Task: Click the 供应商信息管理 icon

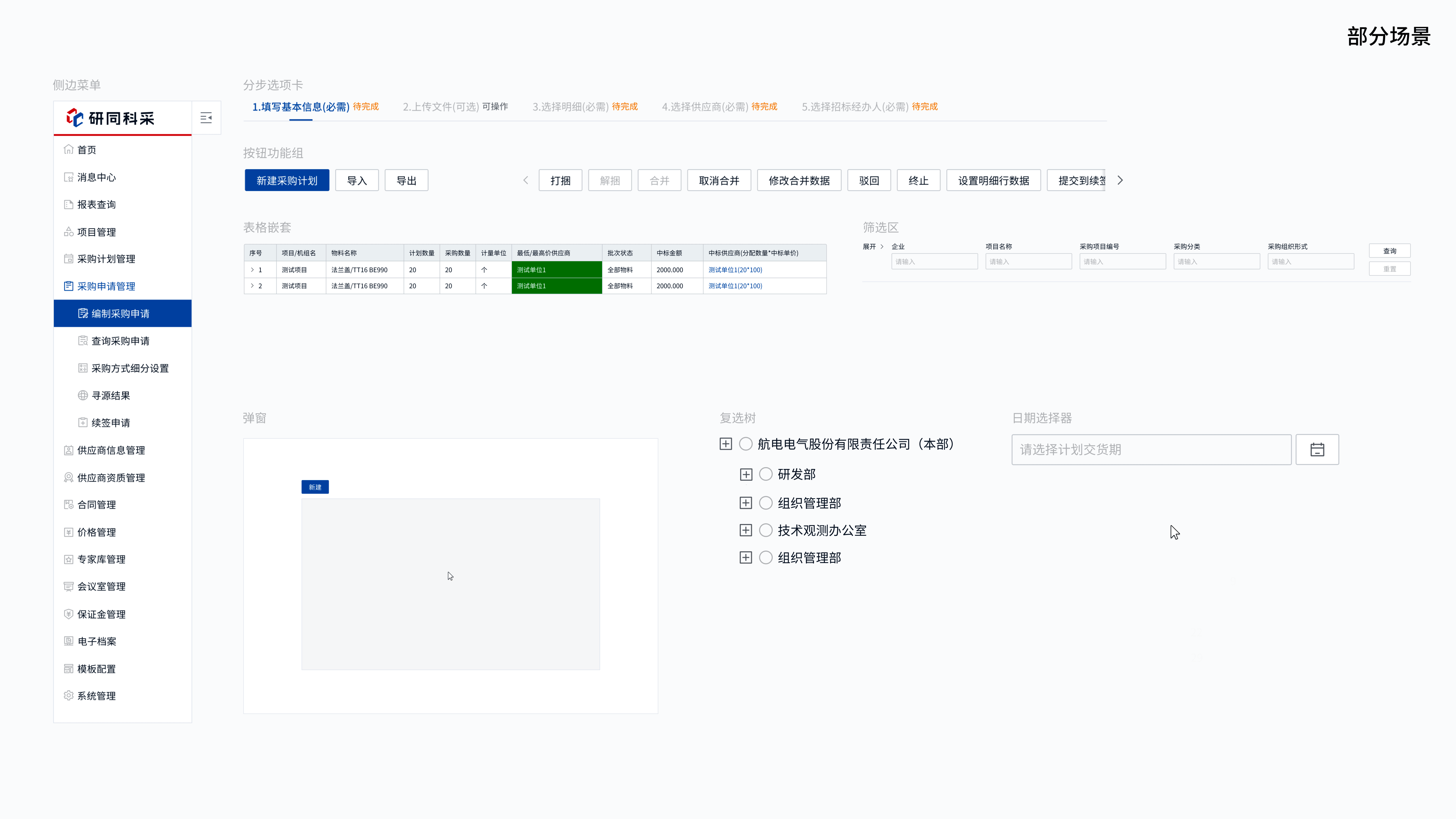Action: point(68,450)
